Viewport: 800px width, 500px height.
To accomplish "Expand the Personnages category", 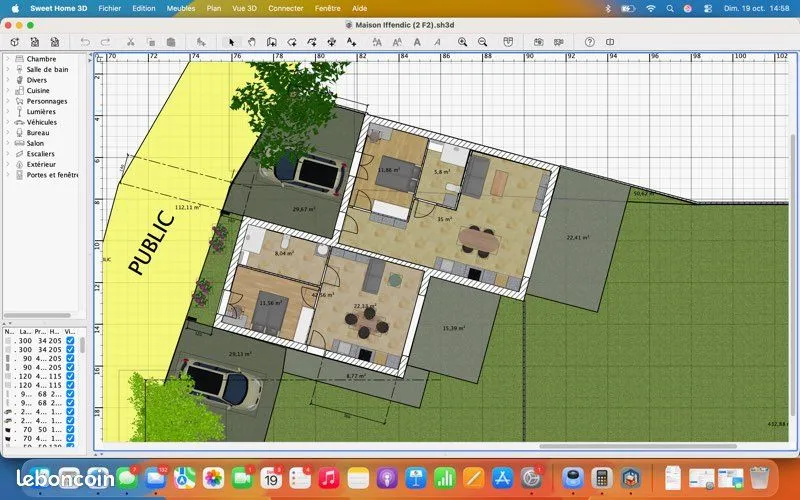I will coord(8,101).
